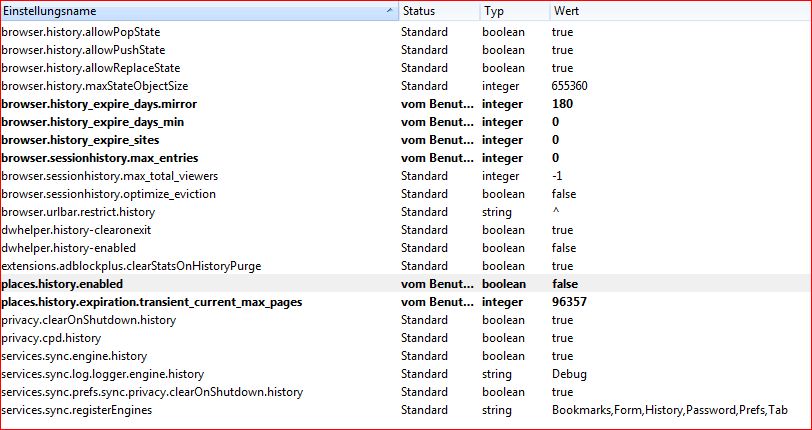Click the sort arrow in Einstellungsname header

[389, 11]
